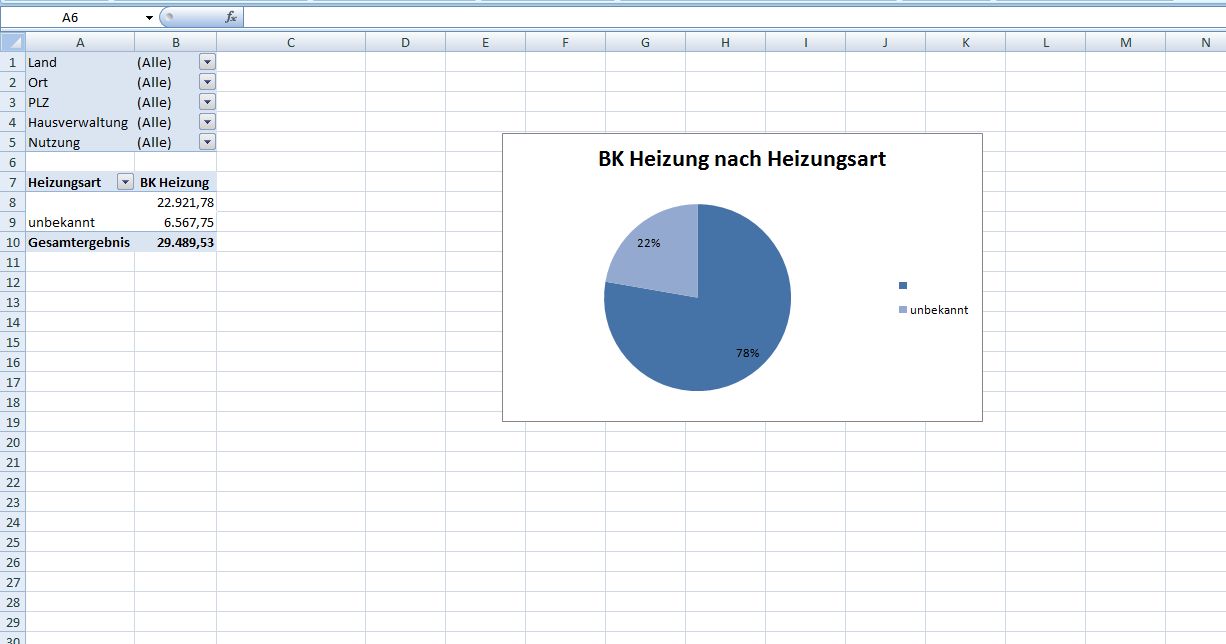This screenshot has width=1226, height=644.
Task: Open the Name Box dropdown arrow
Action: pyautogui.click(x=149, y=18)
